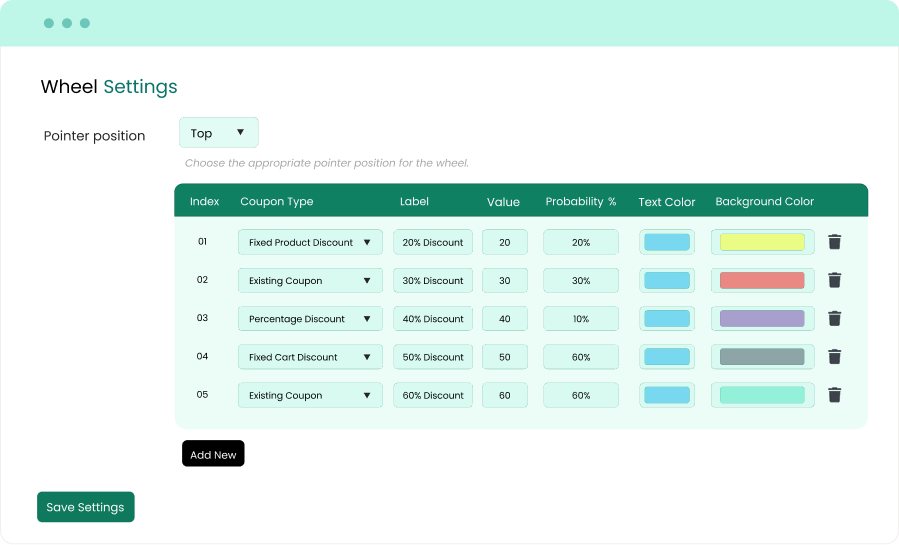Click the 50% Discount label field
899x545 pixels.
pos(433,357)
